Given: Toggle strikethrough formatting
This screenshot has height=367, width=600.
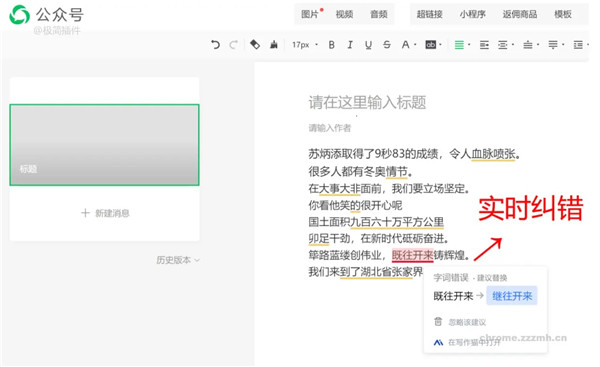Looking at the screenshot, I should click(x=387, y=45).
